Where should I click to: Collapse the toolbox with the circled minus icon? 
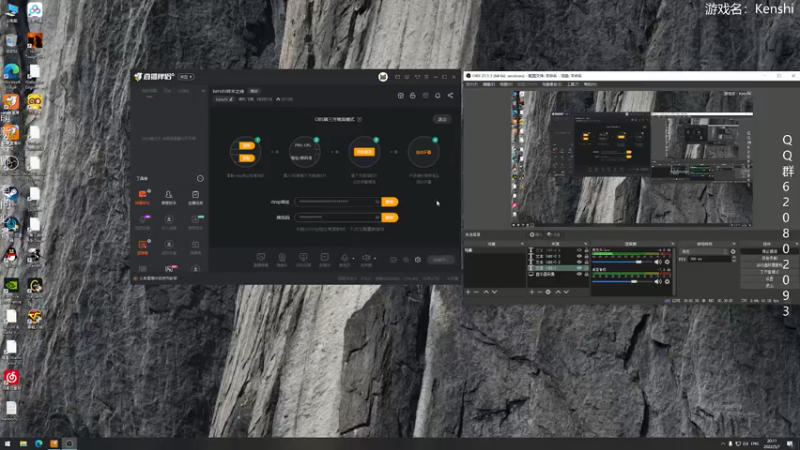200,179
